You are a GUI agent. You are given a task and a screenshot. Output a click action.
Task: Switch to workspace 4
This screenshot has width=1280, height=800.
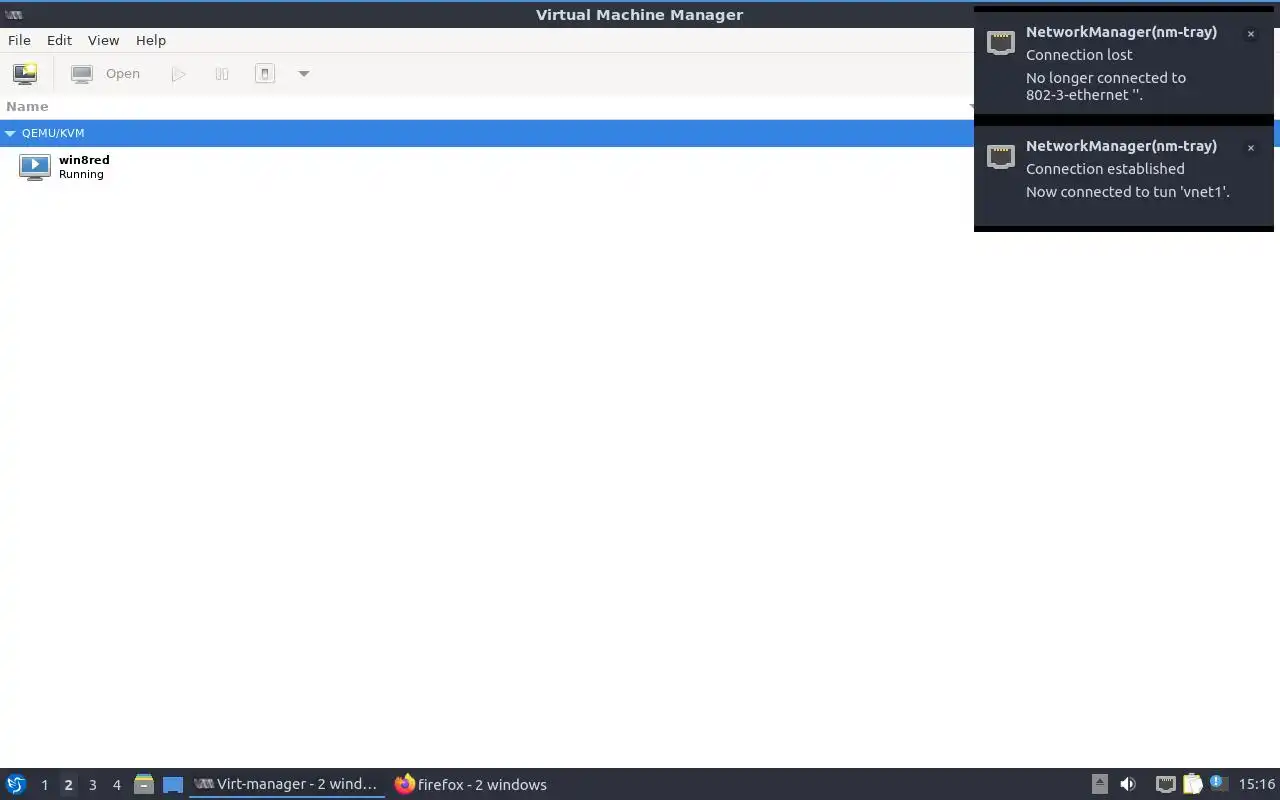[116, 785]
